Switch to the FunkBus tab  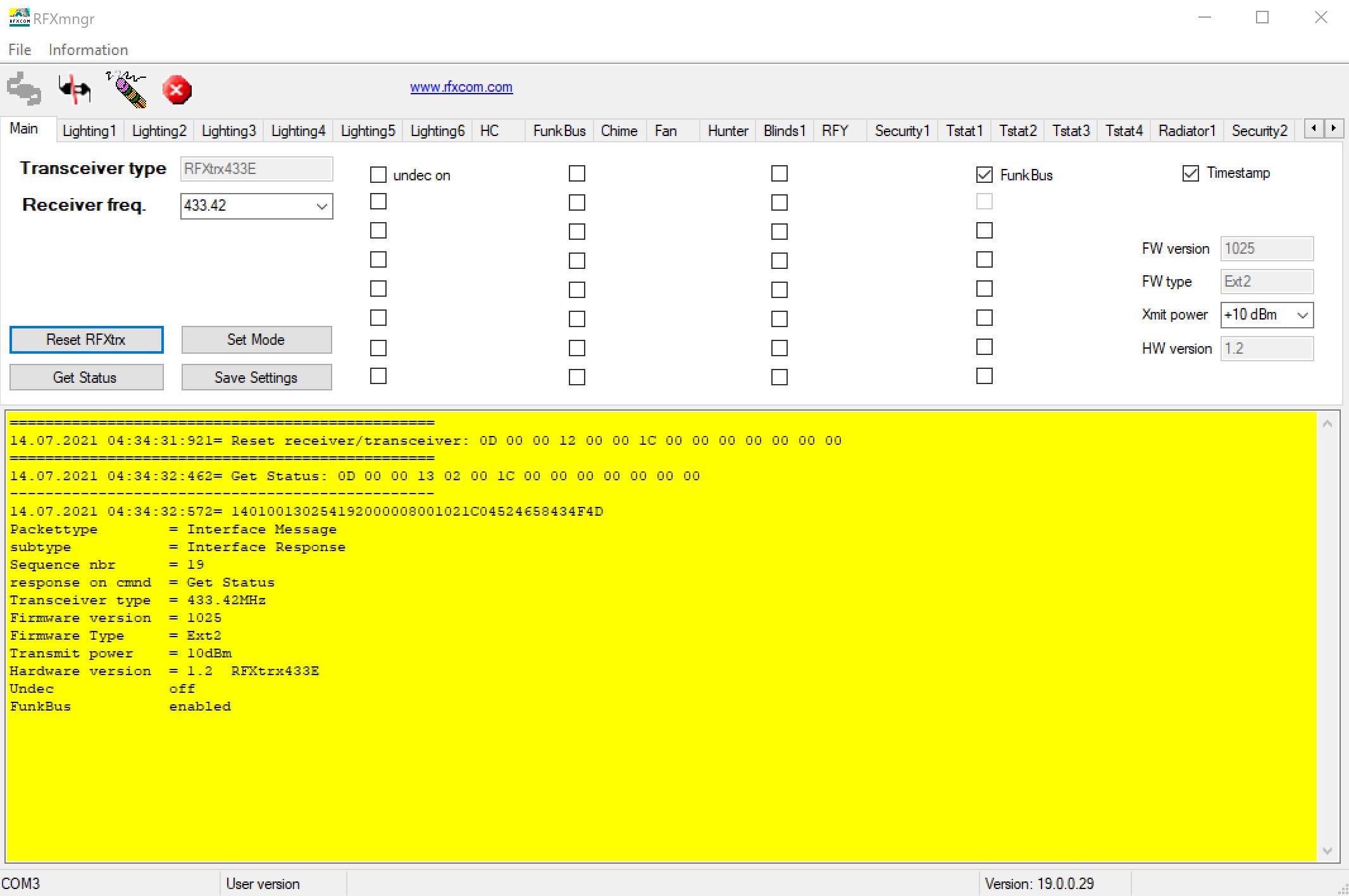559,131
